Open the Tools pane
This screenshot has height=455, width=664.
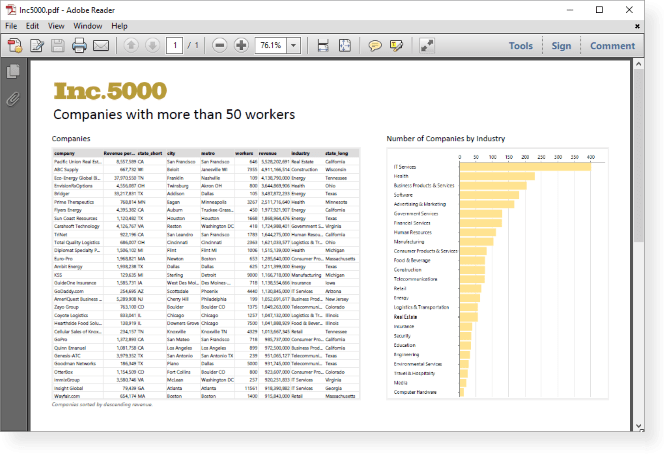pyautogui.click(x=520, y=46)
